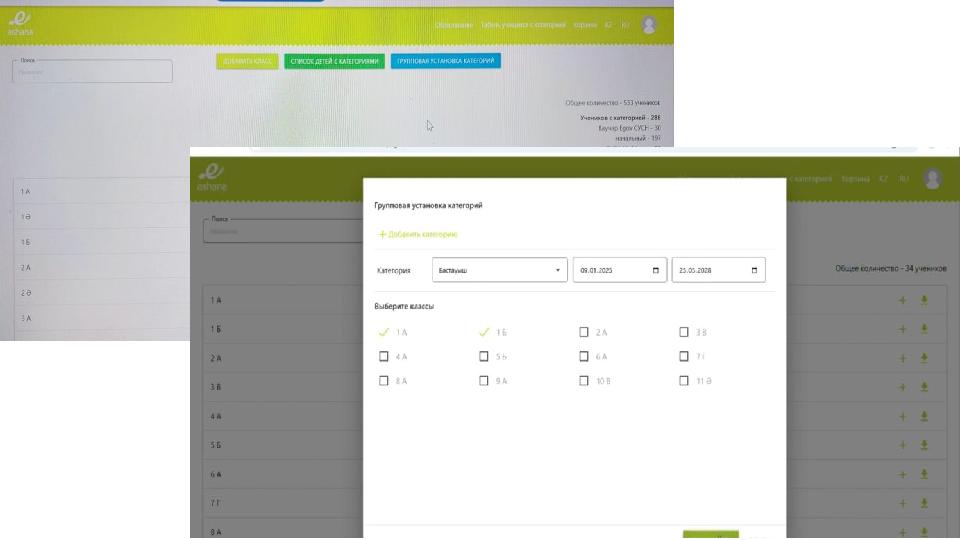Click the ashana logo in back window

tap(20, 23)
